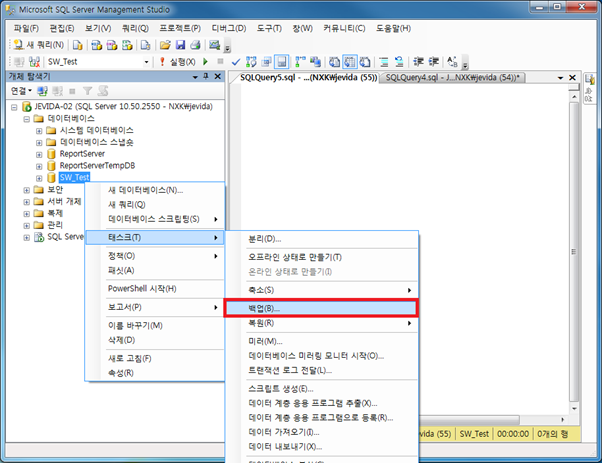Click the 실행(X) execute button
The width and height of the screenshot is (602, 463).
point(177,61)
